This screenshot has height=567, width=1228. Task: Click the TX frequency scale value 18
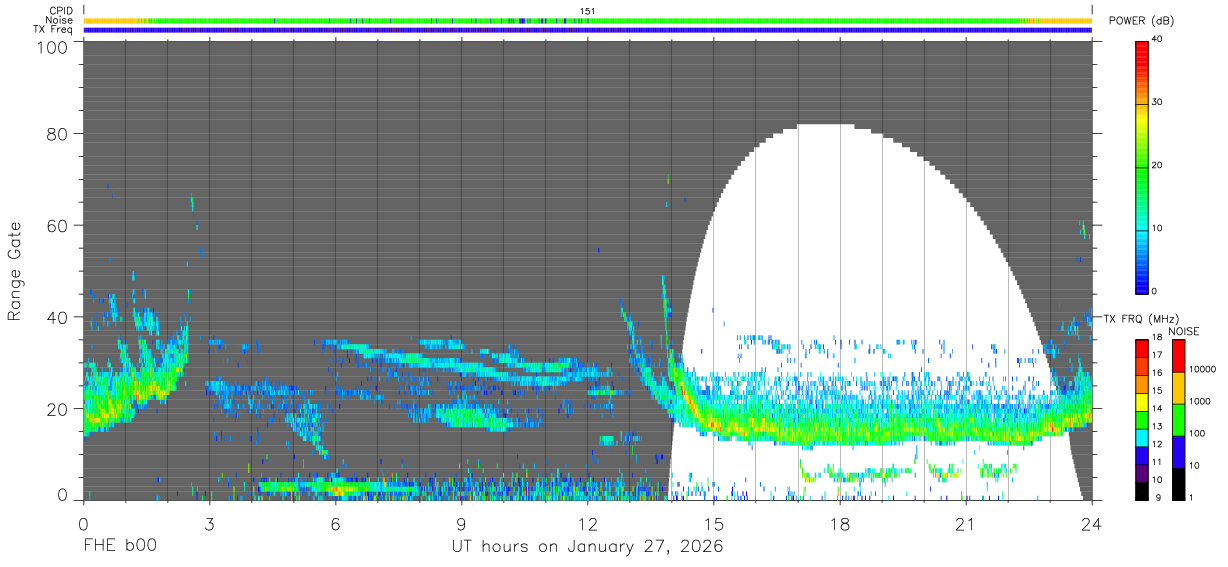1158,337
